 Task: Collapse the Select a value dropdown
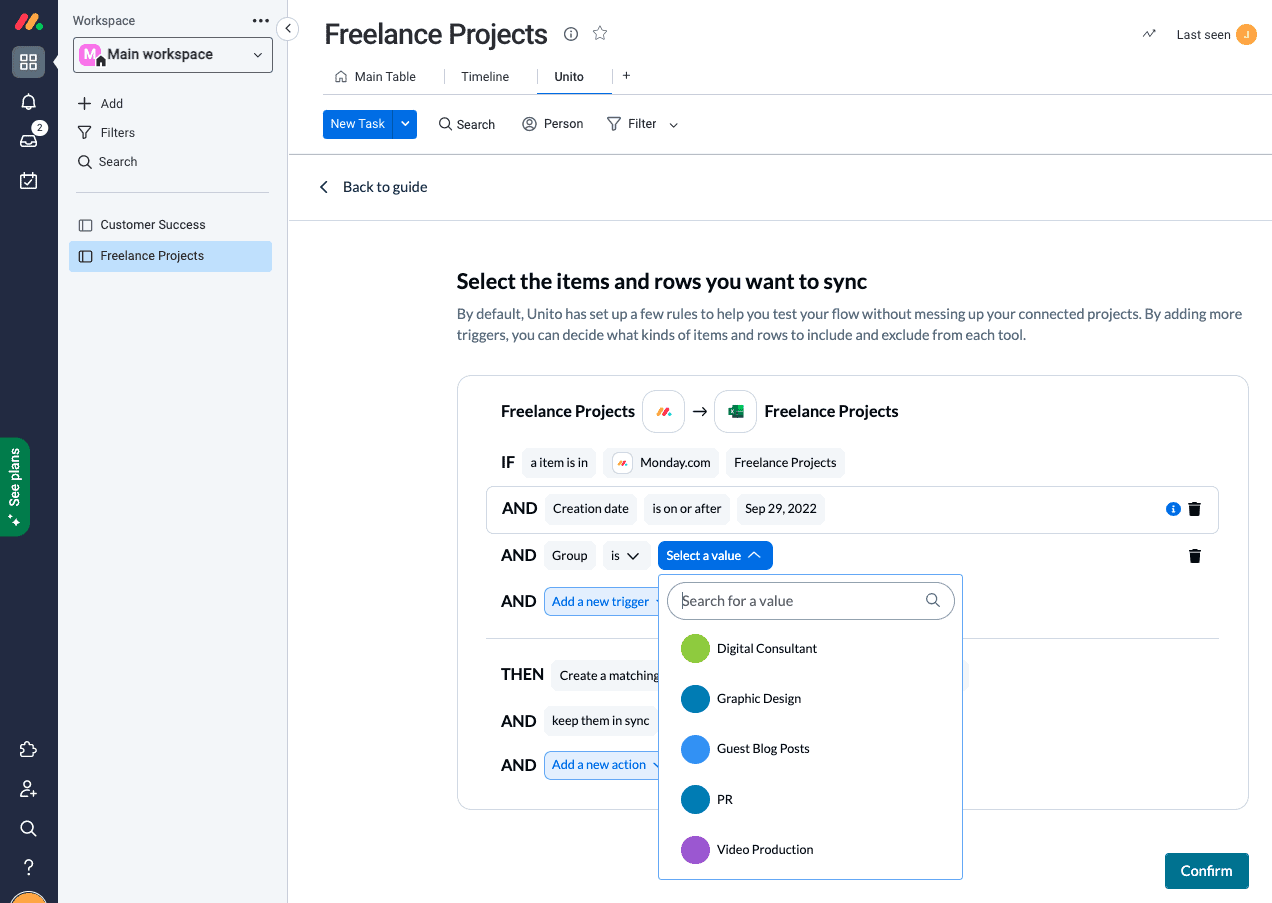click(715, 556)
